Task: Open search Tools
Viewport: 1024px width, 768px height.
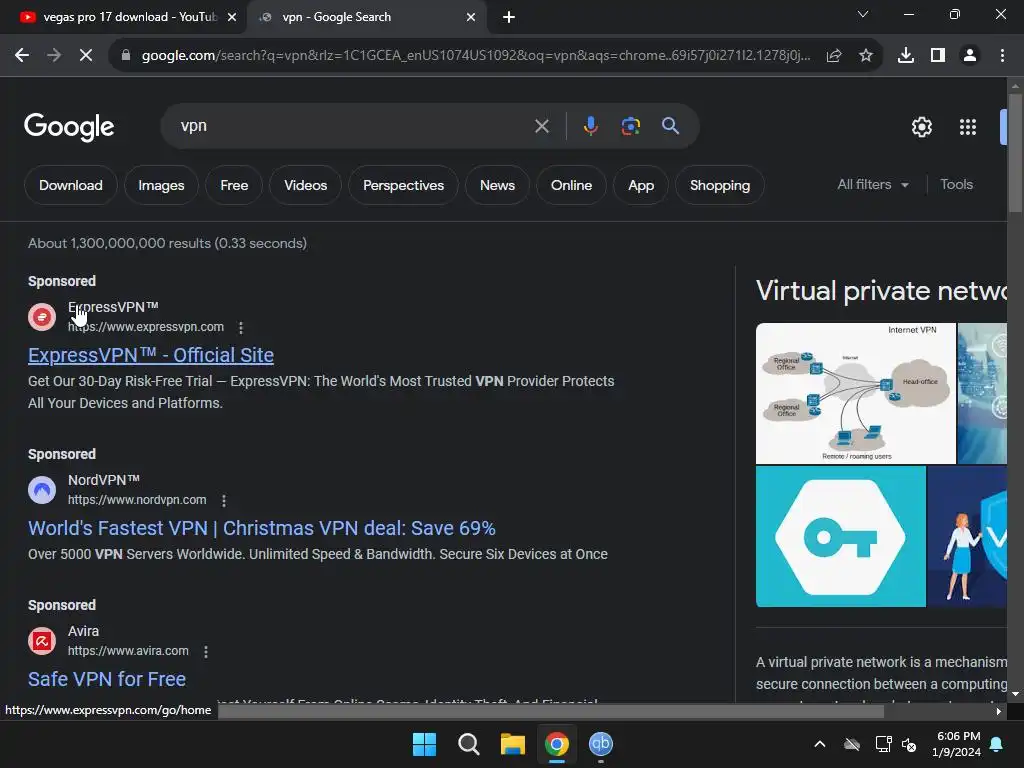Action: [x=956, y=185]
